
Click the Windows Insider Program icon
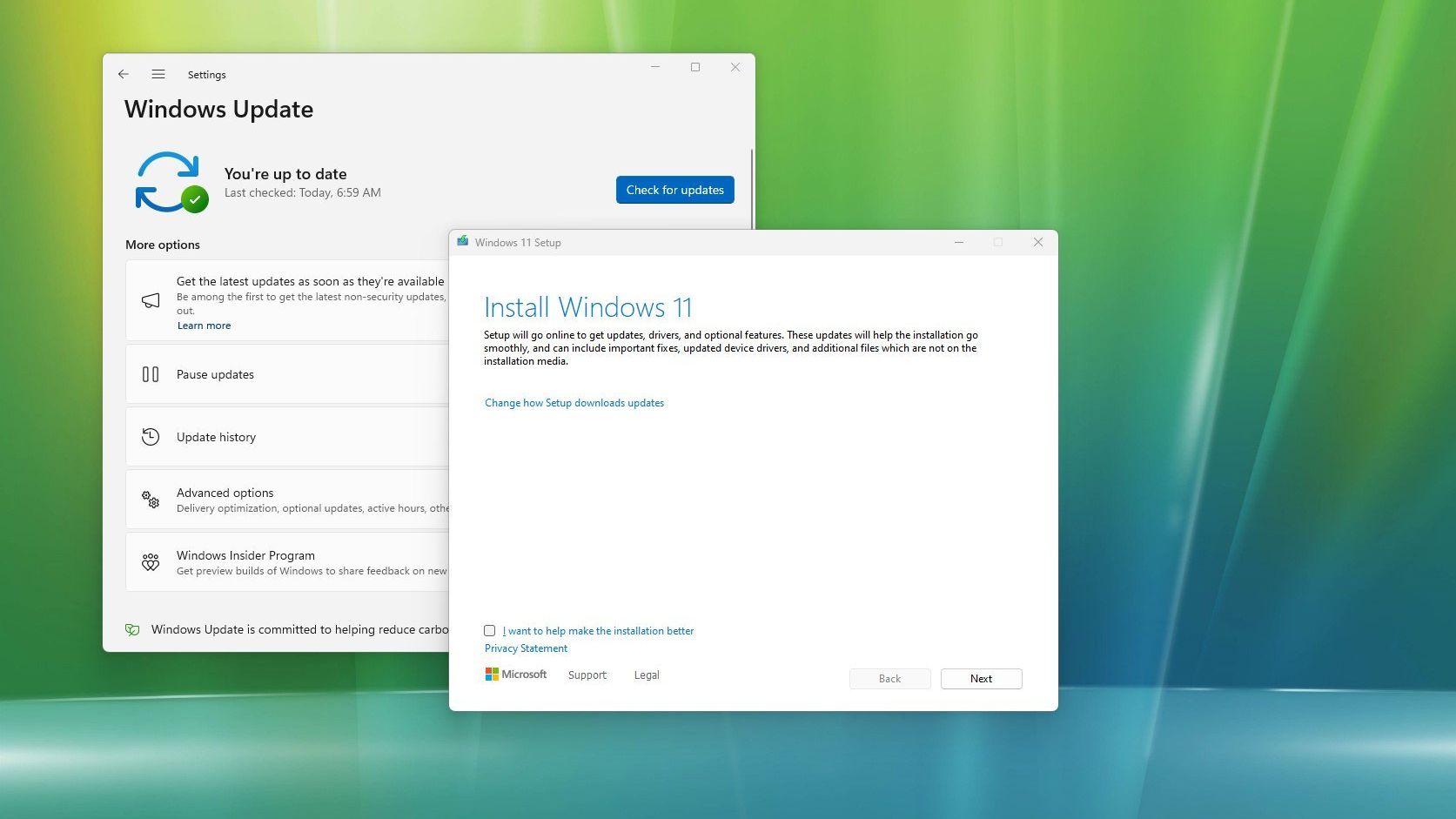click(151, 562)
